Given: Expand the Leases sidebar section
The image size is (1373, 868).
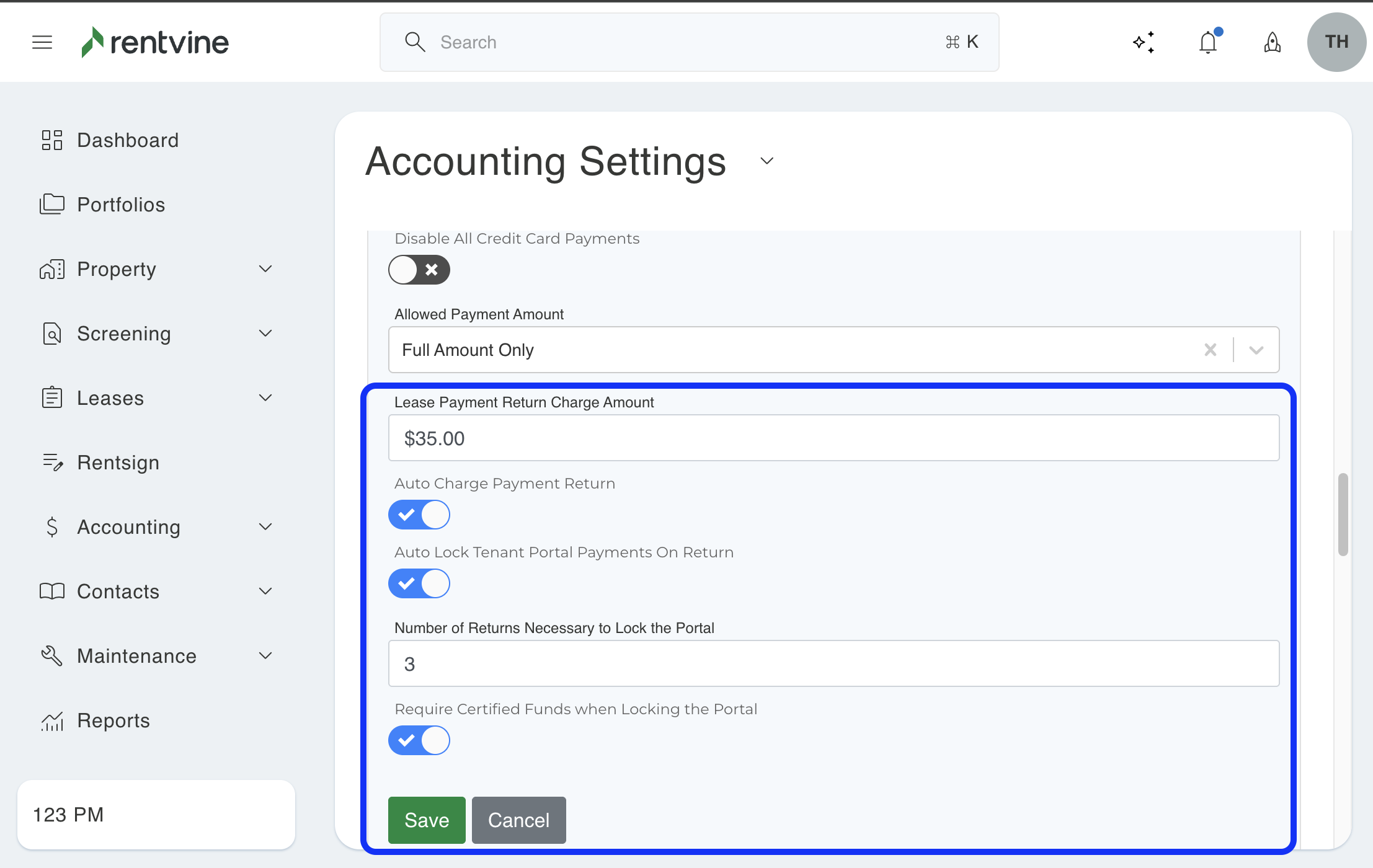Looking at the screenshot, I should click(x=265, y=398).
